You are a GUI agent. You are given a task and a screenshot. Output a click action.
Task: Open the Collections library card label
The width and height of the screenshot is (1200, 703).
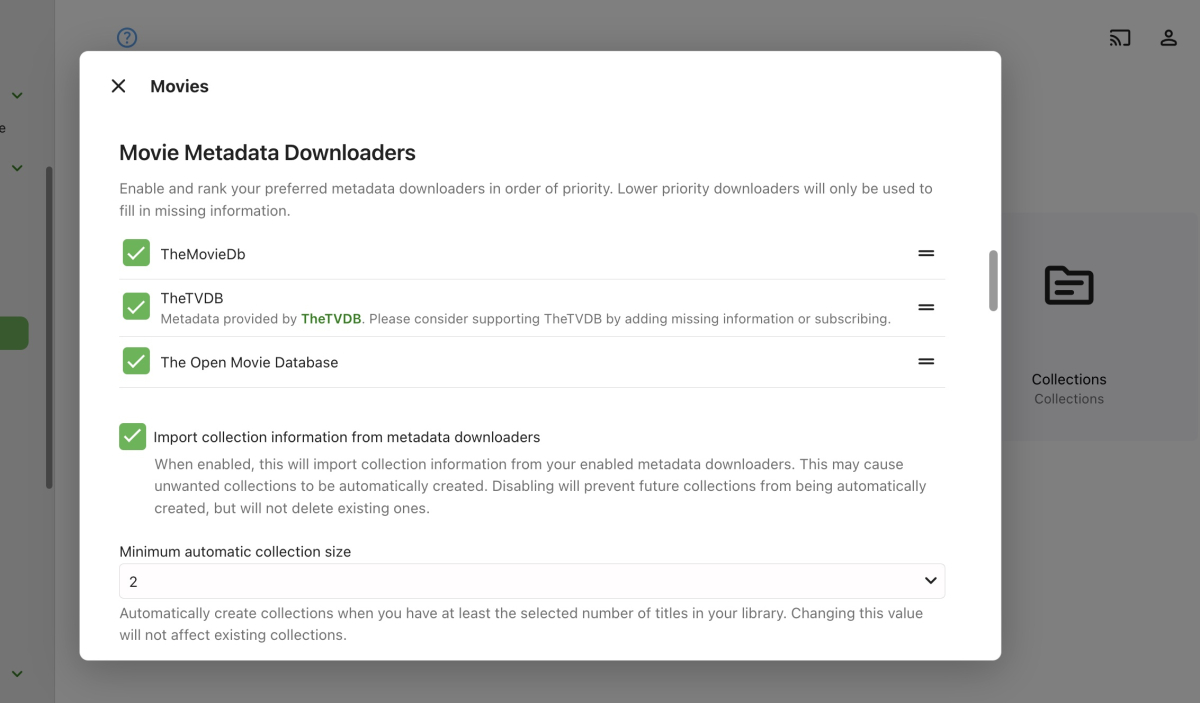pos(1069,380)
